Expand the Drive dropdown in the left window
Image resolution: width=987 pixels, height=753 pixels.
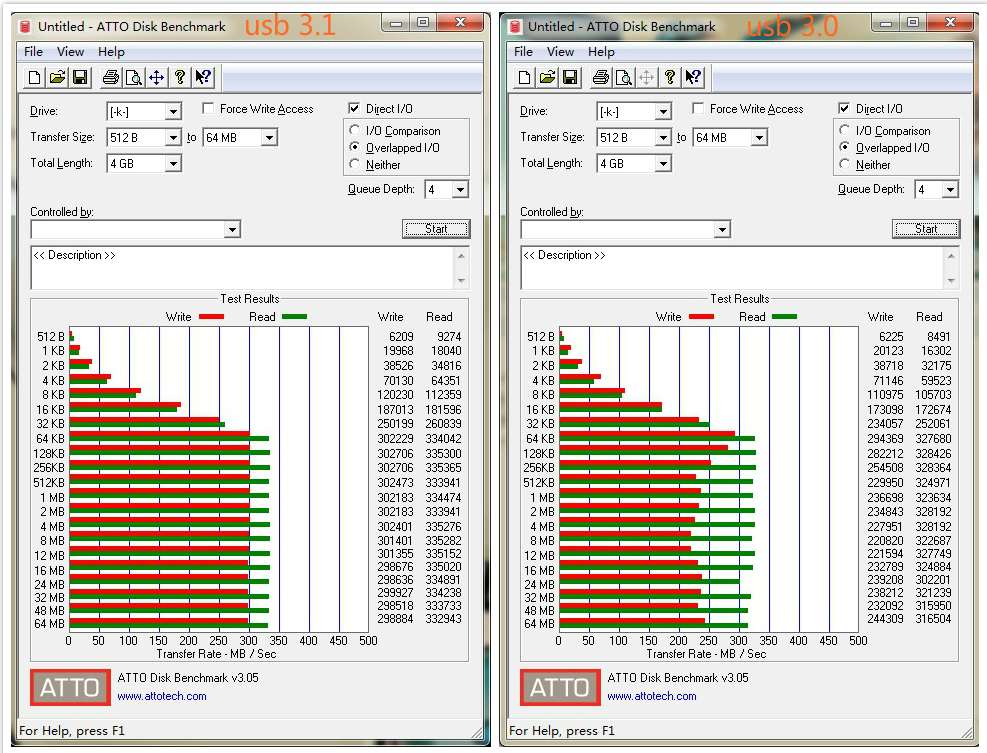(172, 112)
